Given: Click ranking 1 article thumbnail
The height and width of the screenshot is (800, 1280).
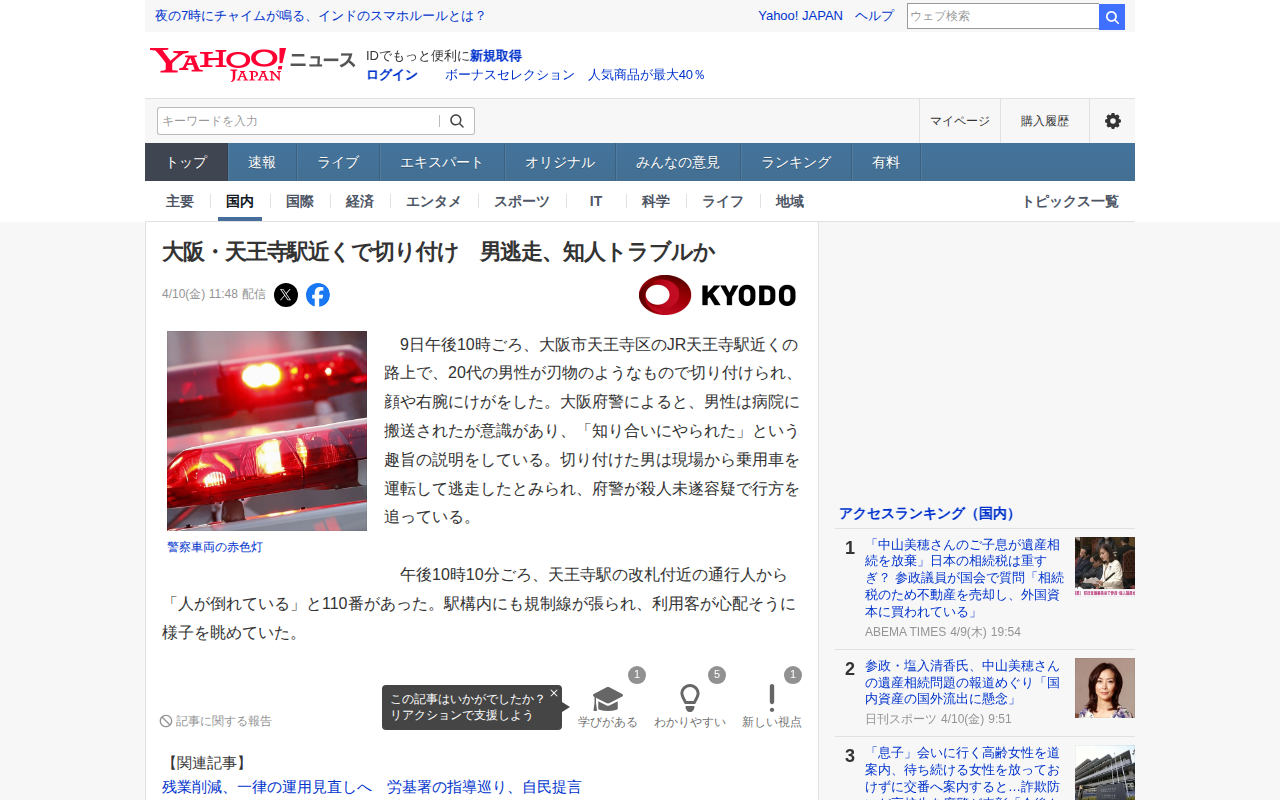Looking at the screenshot, I should click(x=1105, y=567).
